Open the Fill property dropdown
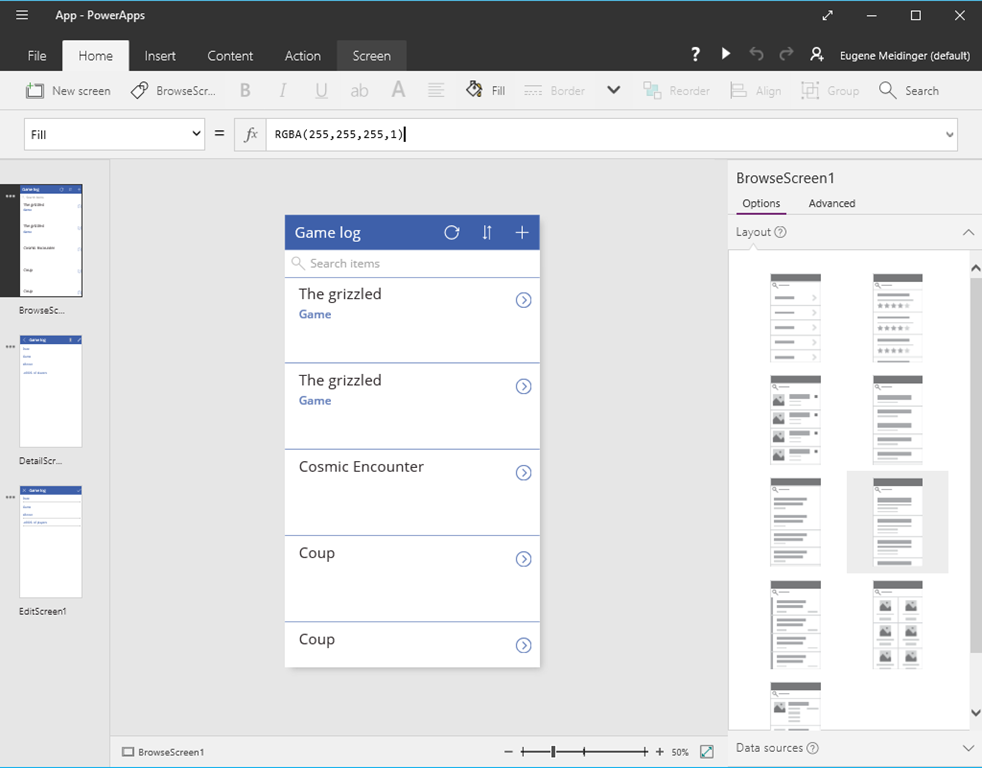This screenshot has height=768, width=982. tap(115, 134)
